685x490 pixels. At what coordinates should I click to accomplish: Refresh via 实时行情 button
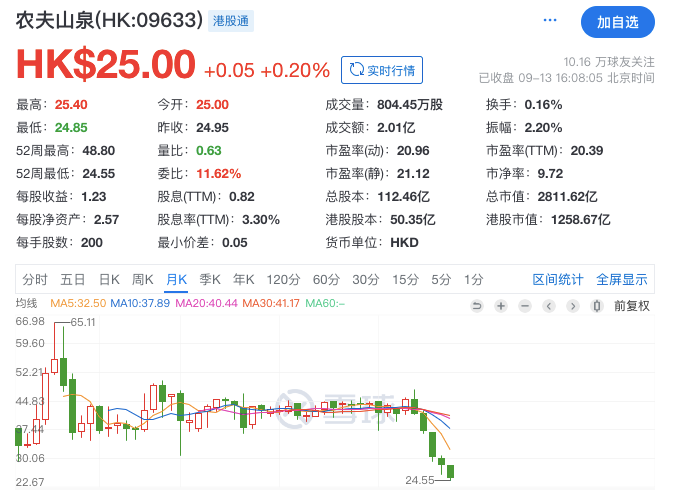(x=382, y=70)
